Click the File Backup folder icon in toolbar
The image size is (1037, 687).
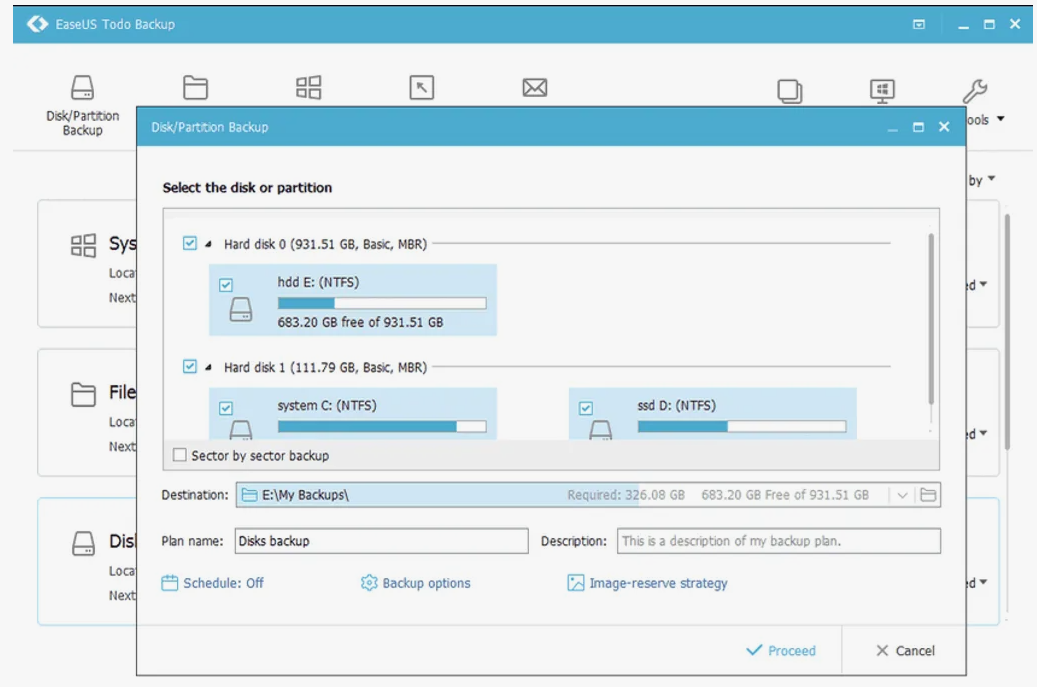[x=195, y=87]
